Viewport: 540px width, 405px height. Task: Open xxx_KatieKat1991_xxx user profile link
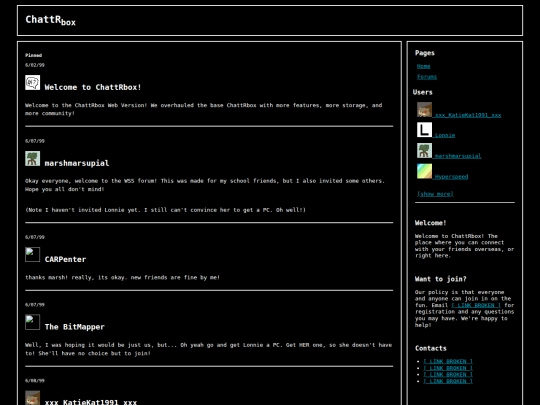[467, 115]
